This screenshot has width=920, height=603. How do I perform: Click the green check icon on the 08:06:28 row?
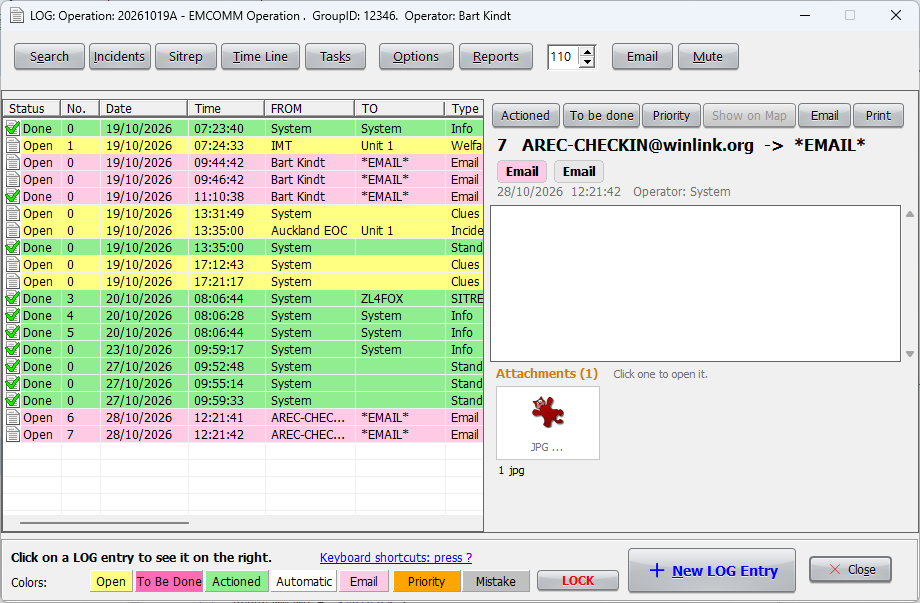tap(12, 316)
